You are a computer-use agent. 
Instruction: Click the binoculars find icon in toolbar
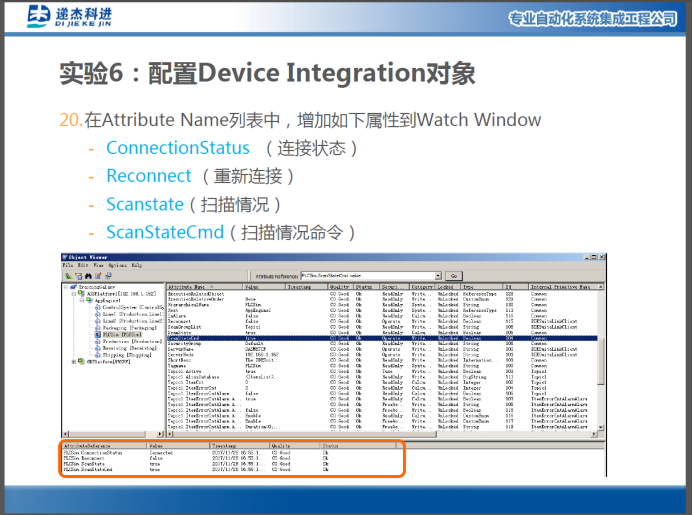point(87,275)
